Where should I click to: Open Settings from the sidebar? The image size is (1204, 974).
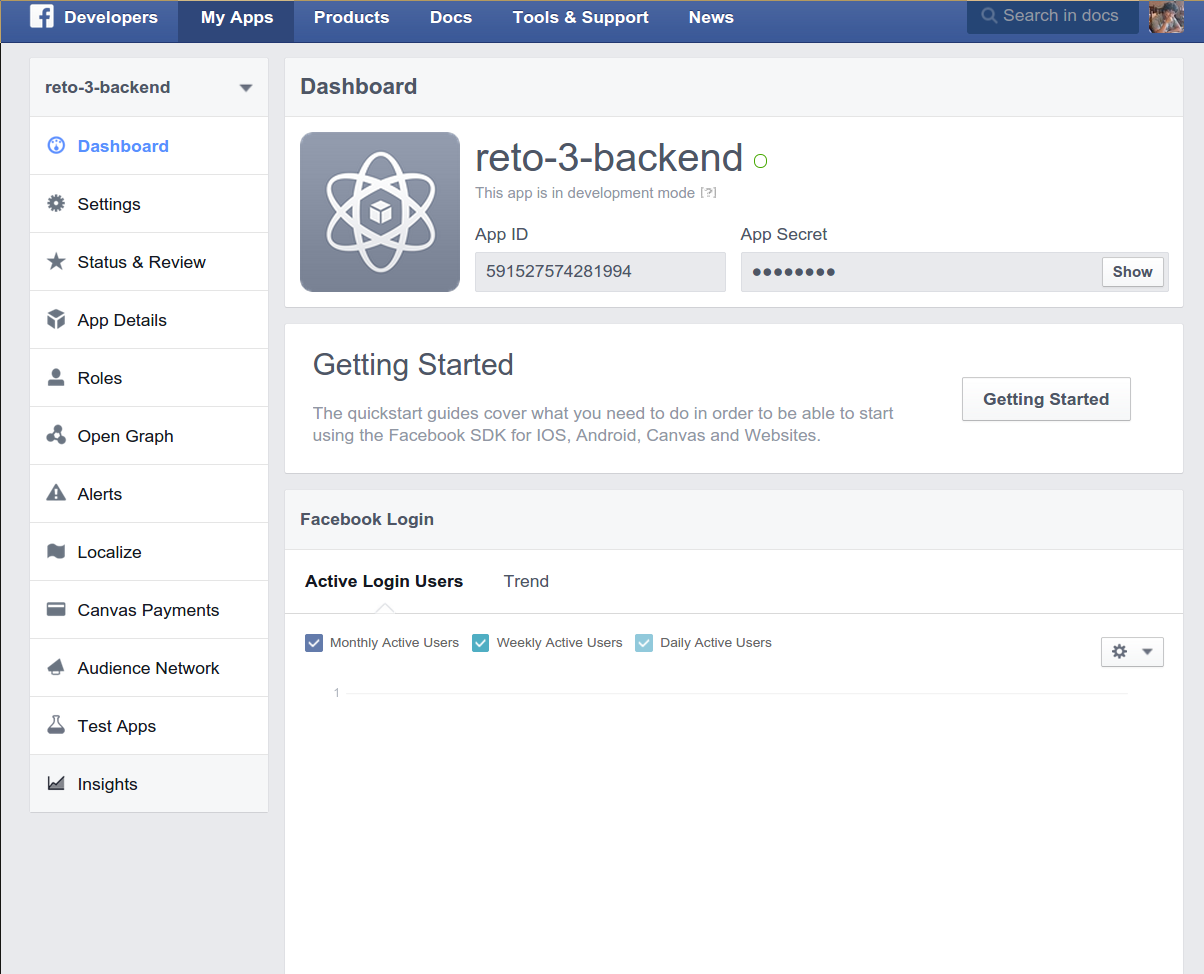pos(149,204)
